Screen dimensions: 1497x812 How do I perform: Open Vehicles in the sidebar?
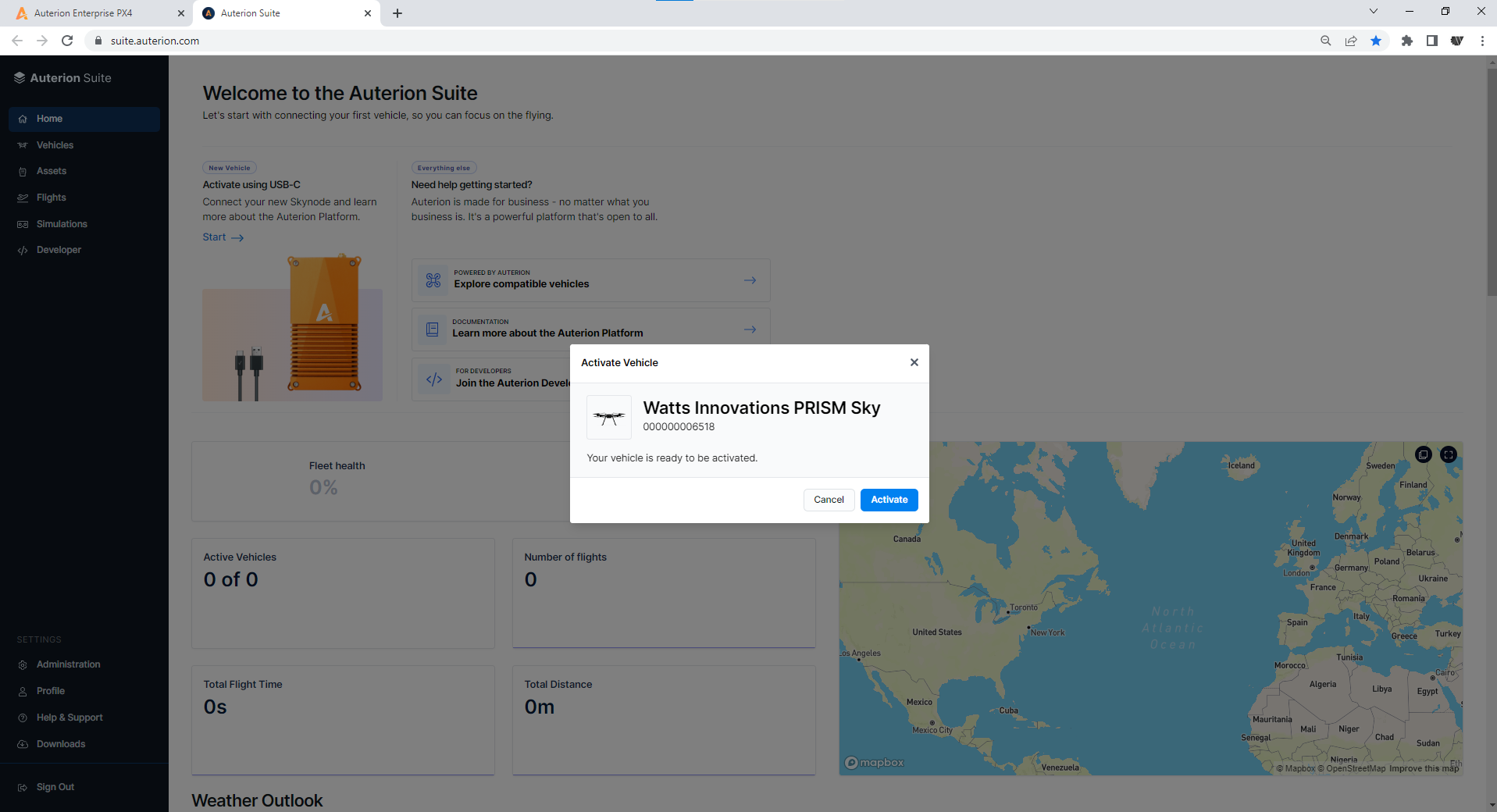pos(55,145)
